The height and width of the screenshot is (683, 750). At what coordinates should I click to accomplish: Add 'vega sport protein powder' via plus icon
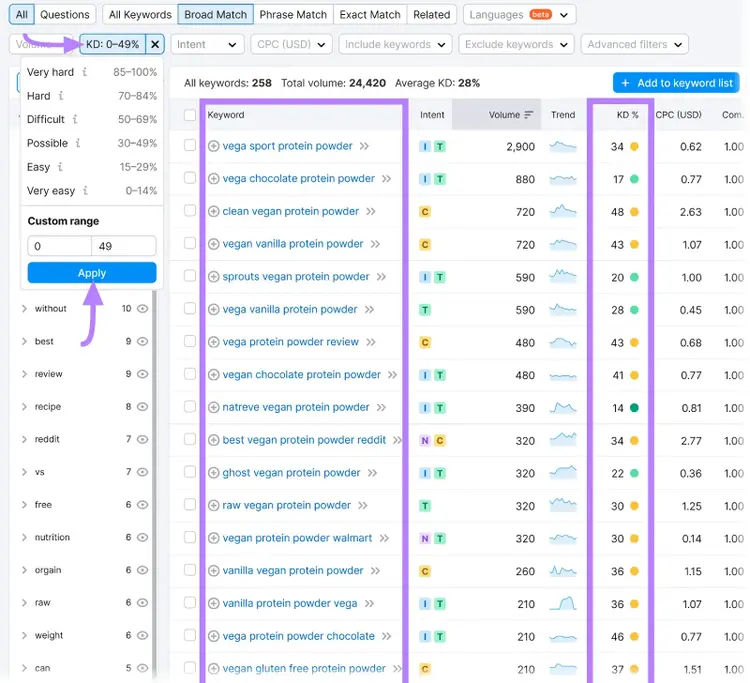[214, 146]
